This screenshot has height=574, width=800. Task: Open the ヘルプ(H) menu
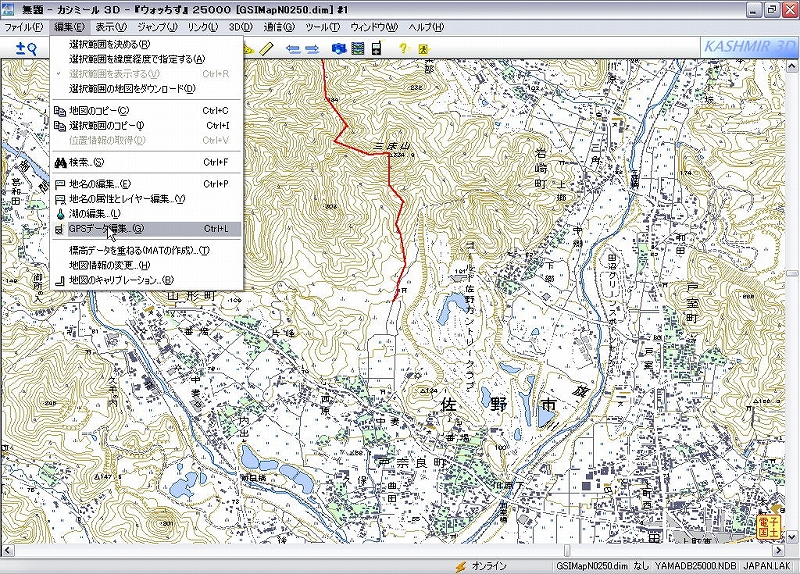click(426, 27)
